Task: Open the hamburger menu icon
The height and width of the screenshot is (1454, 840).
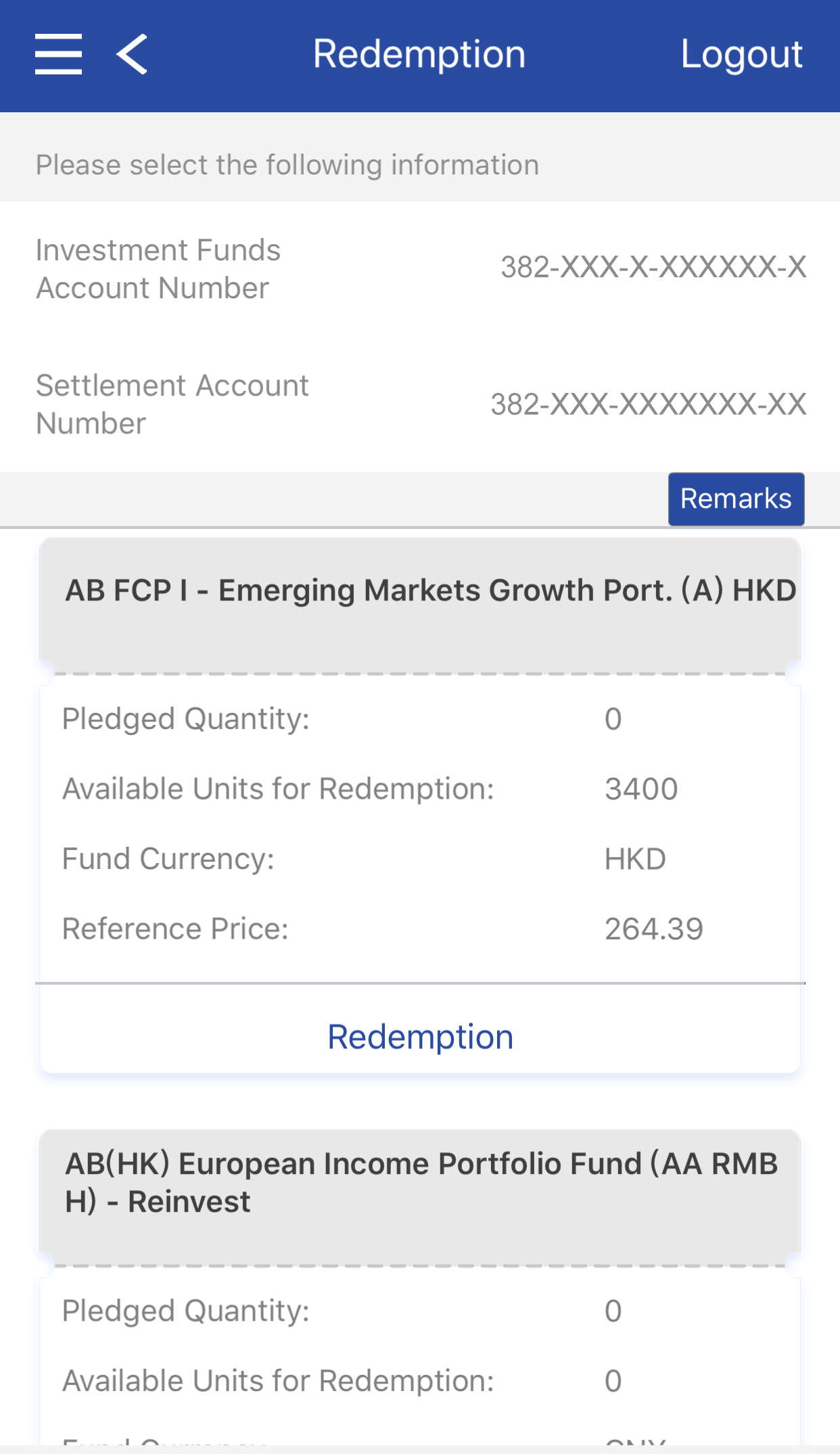Action: pyautogui.click(x=59, y=54)
